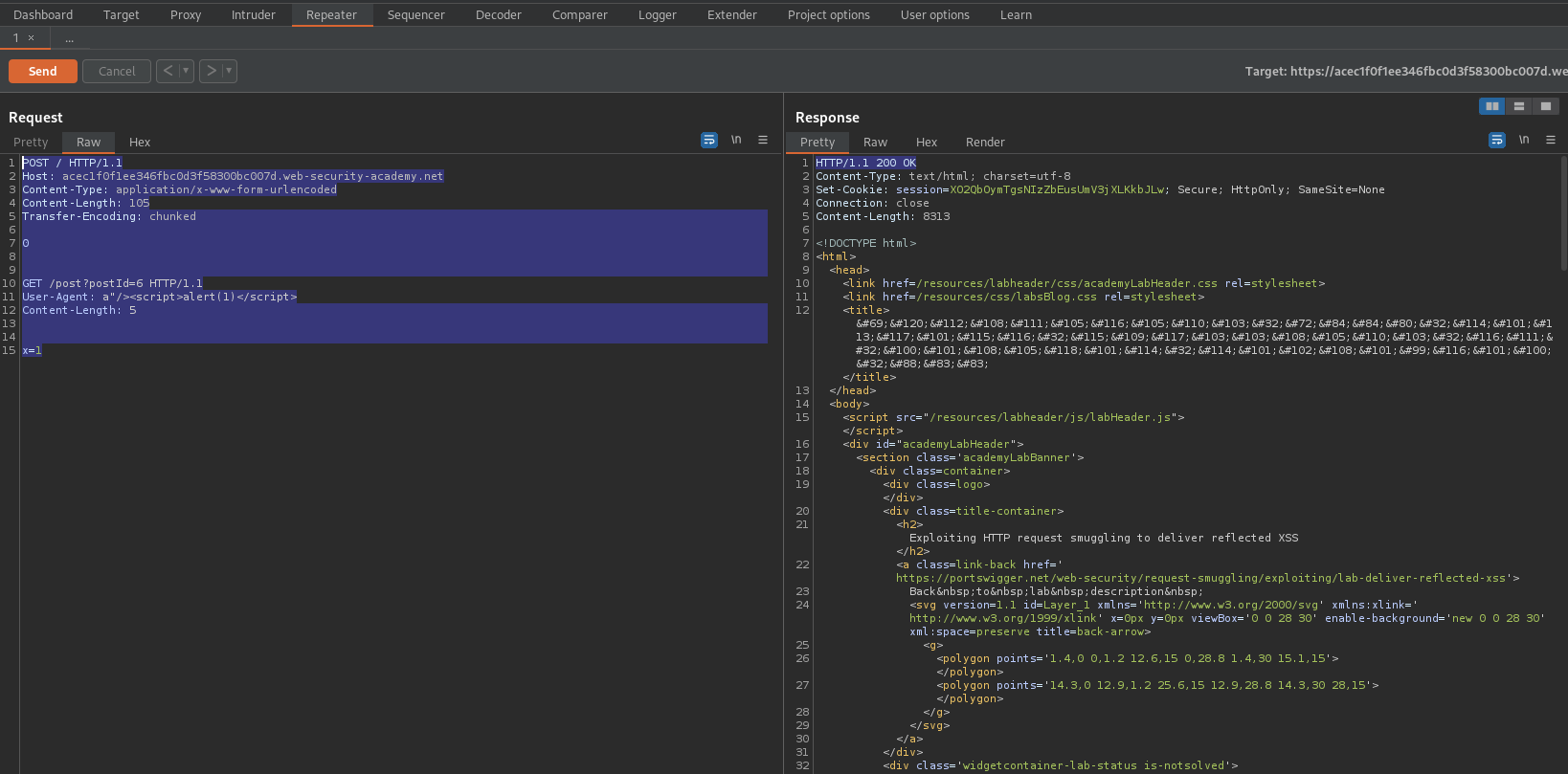
Task: Go back to previous request in history
Action: 168,71
